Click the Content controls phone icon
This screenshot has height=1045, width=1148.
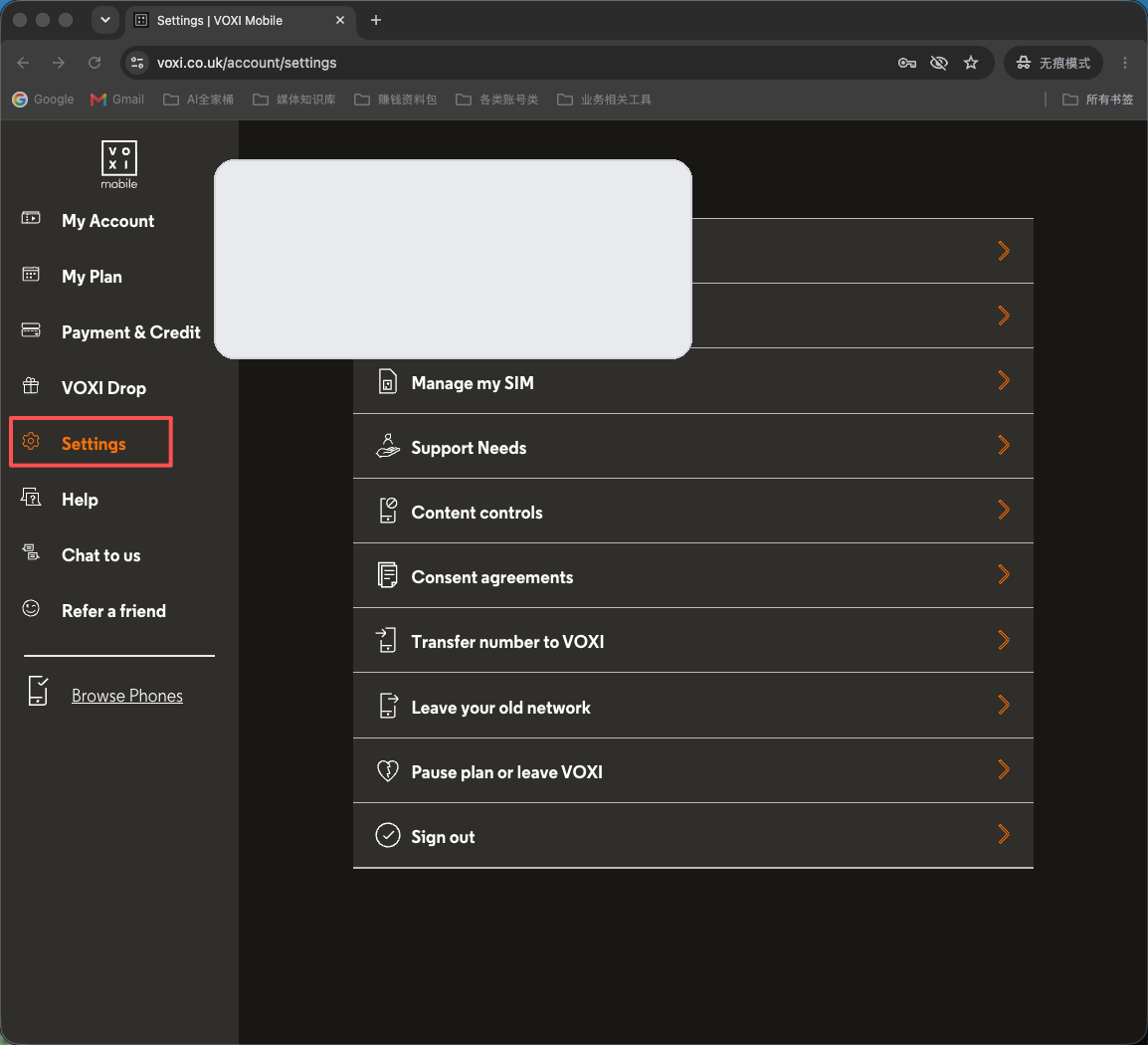(x=387, y=511)
